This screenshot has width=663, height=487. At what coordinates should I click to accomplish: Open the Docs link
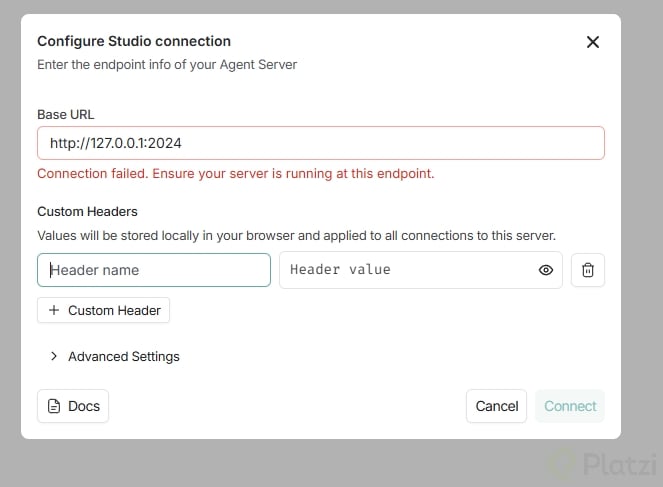click(73, 406)
